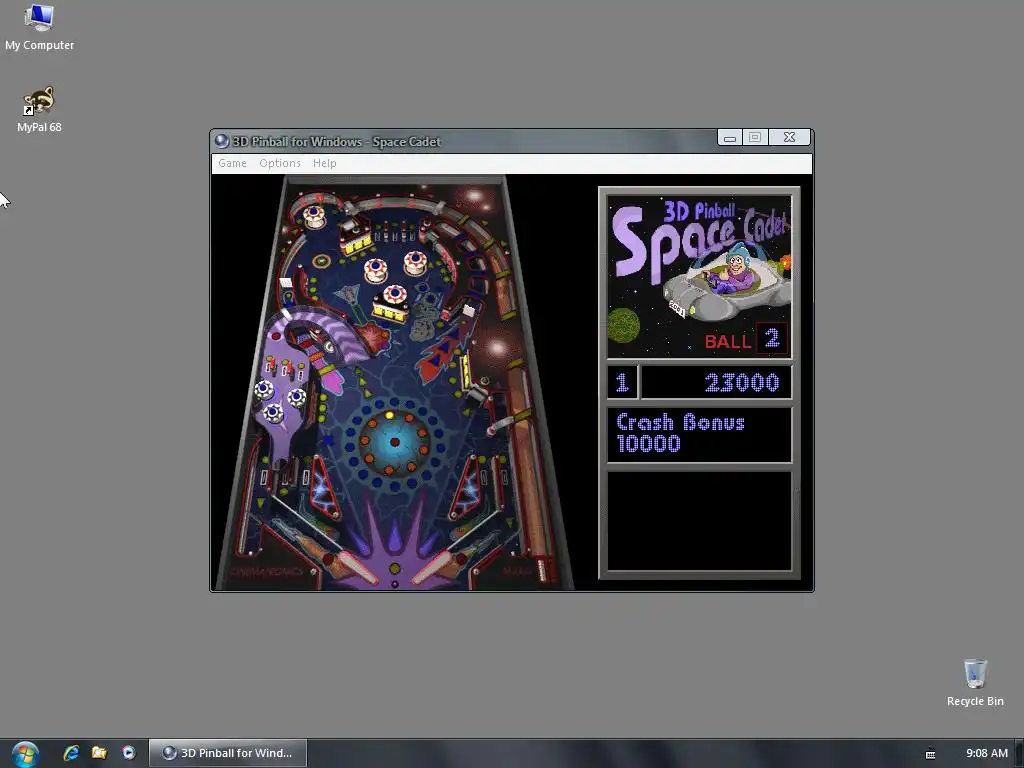
Task: Launch Windows Media Player quick launch icon
Action: tap(129, 753)
